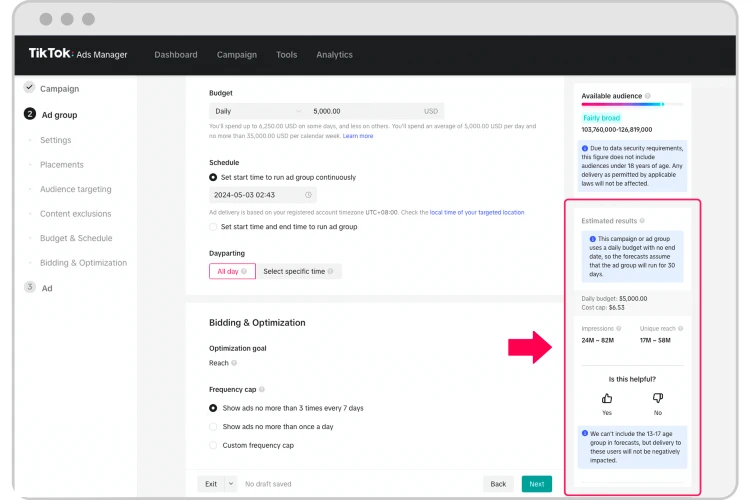Click the Available audience info icon
750x500 pixels.
click(x=648, y=96)
